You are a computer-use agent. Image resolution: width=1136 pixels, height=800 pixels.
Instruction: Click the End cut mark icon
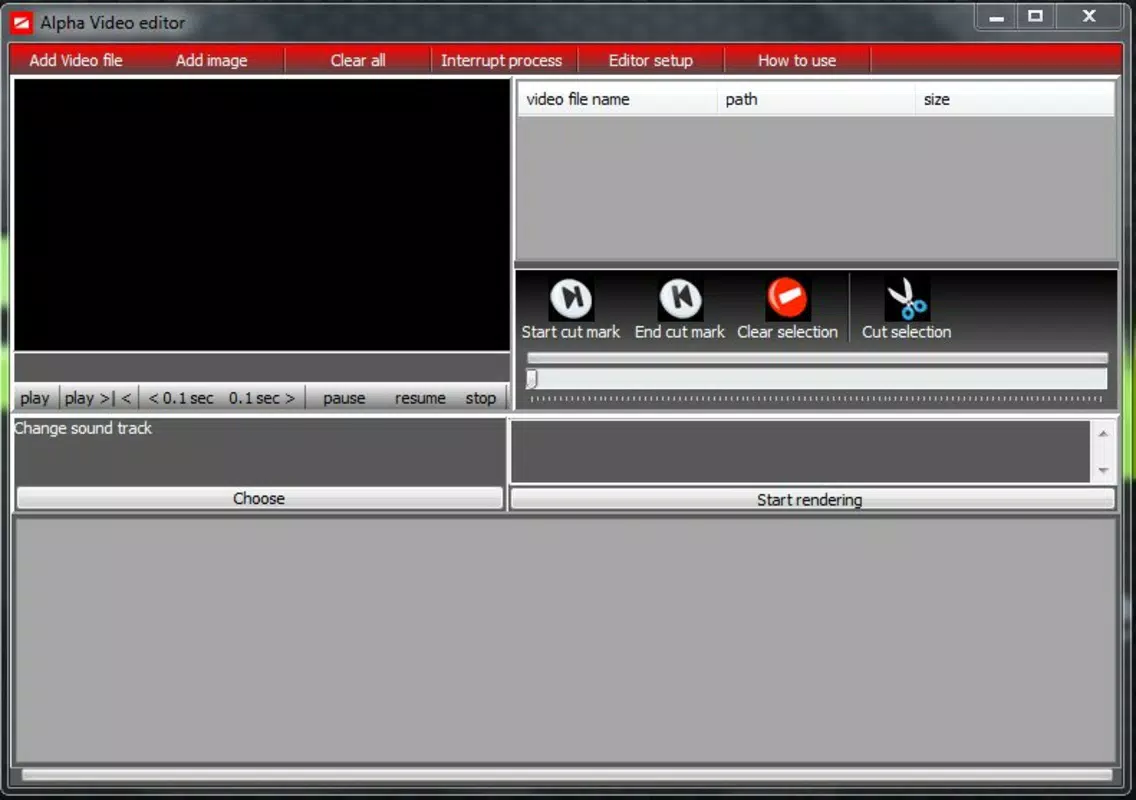pyautogui.click(x=680, y=299)
